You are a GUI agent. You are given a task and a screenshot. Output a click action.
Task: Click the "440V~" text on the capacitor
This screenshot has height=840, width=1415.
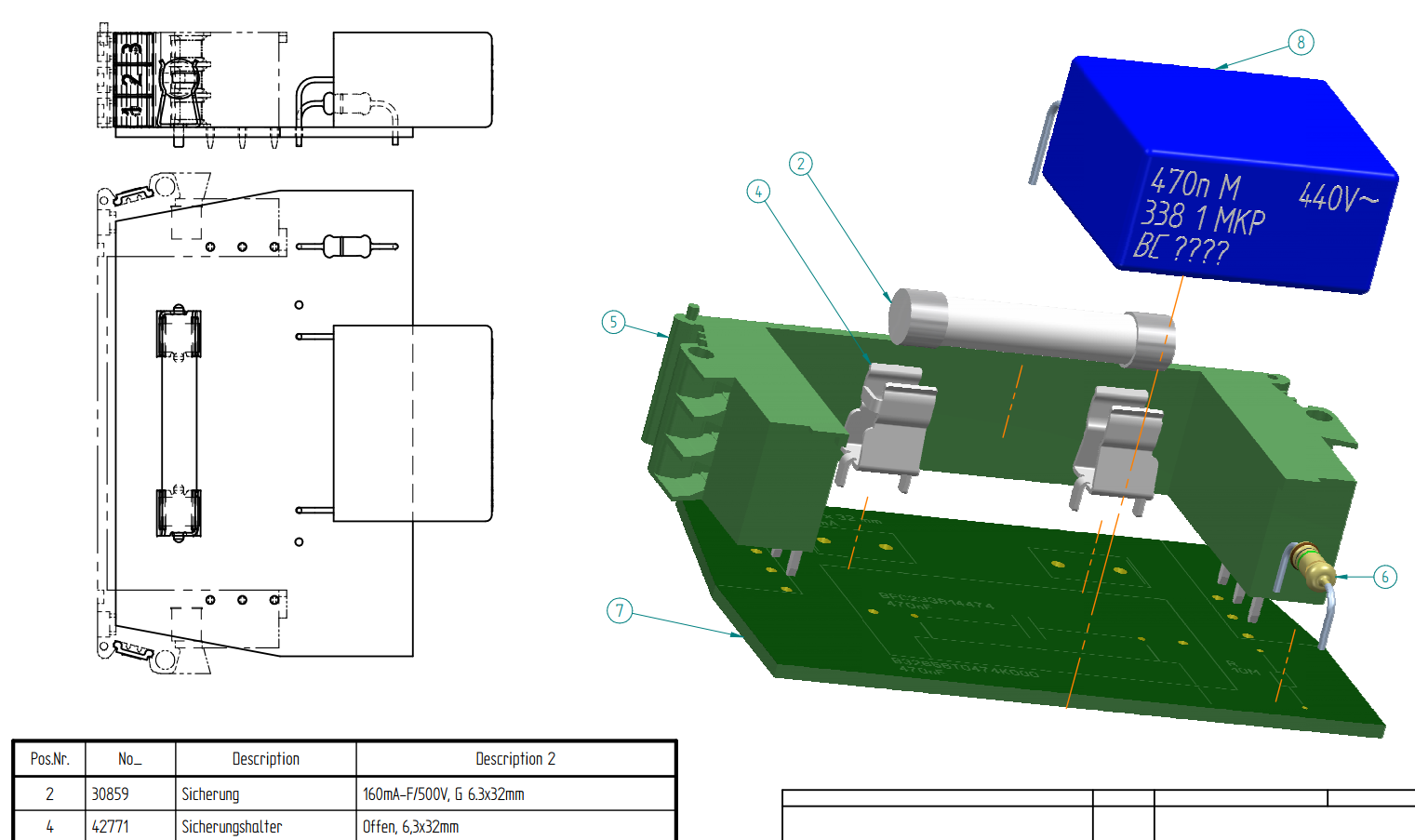coord(1338,197)
